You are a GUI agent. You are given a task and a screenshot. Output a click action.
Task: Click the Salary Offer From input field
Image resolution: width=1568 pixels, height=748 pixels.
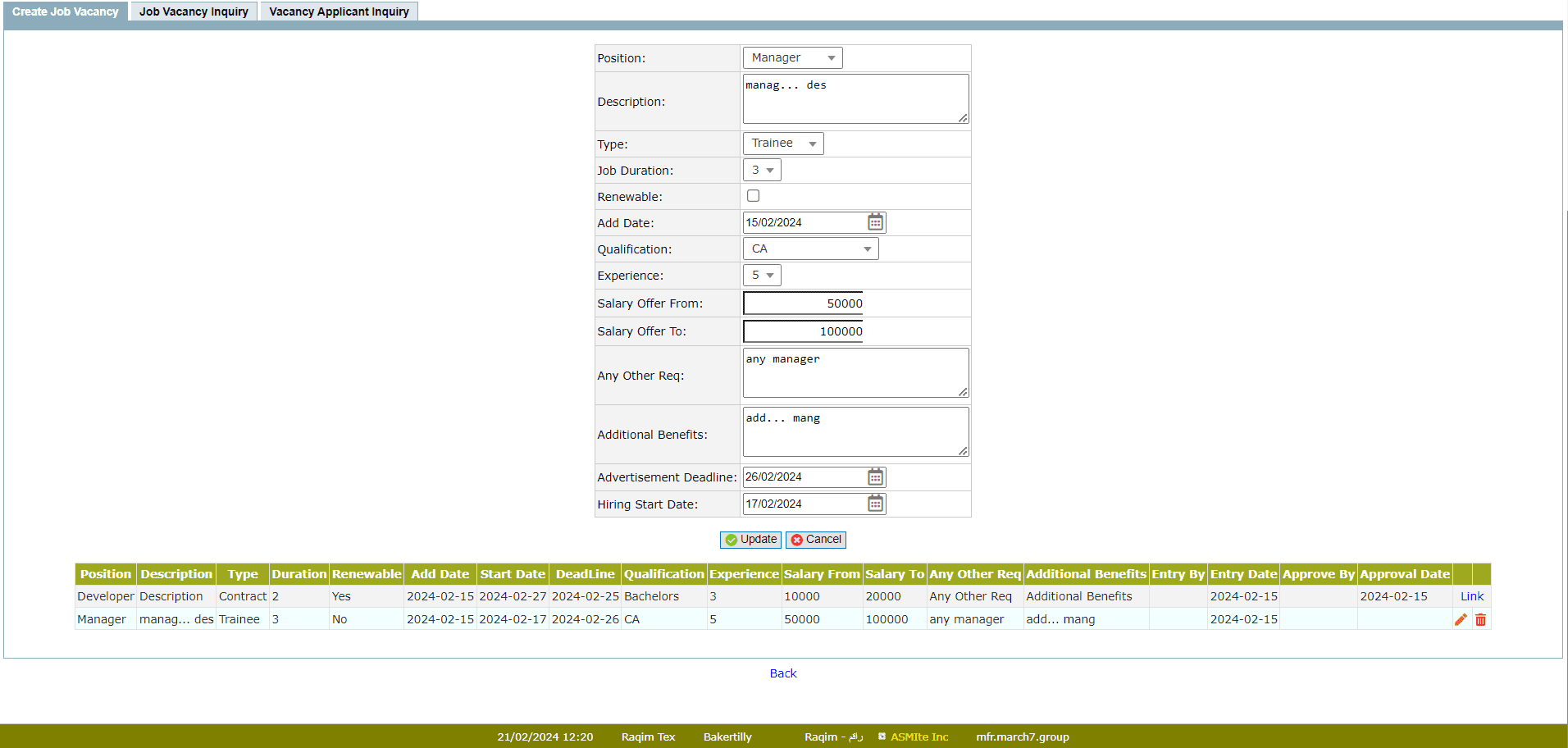803,303
